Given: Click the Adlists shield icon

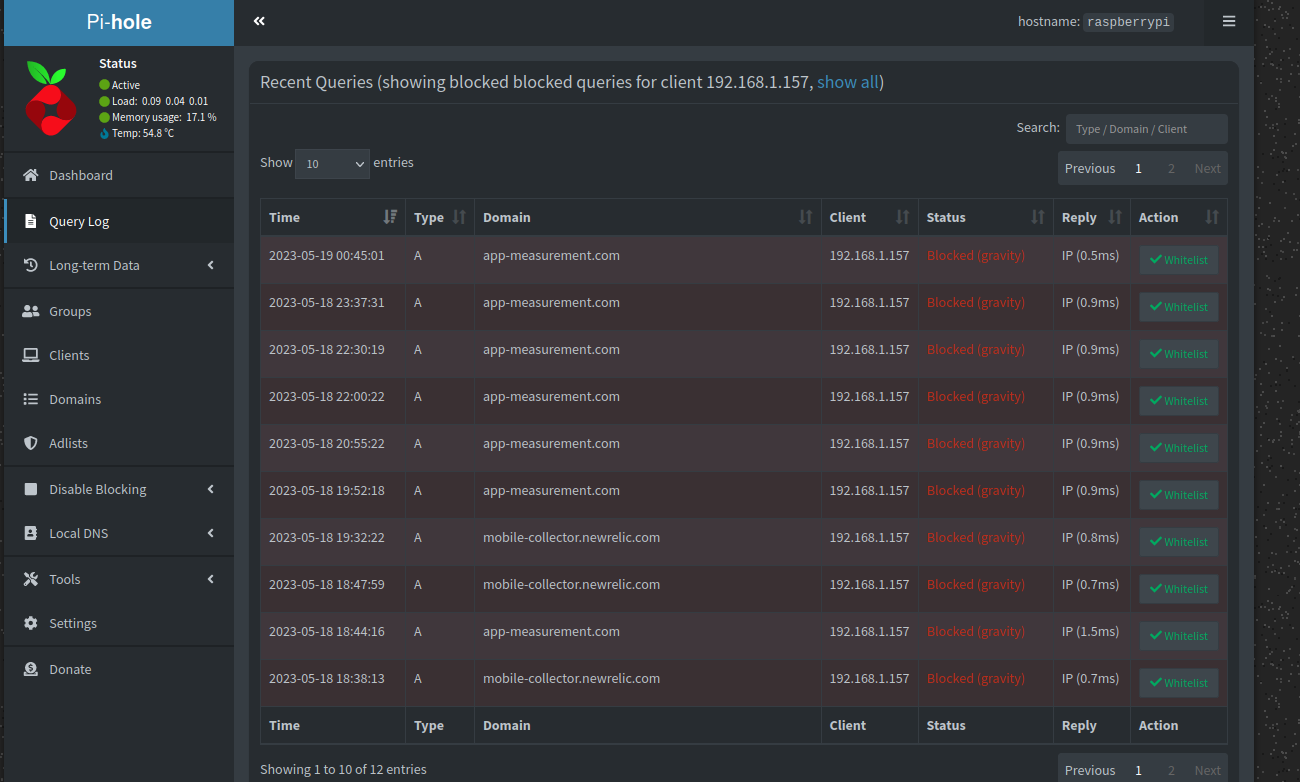Looking at the screenshot, I should click(30, 443).
